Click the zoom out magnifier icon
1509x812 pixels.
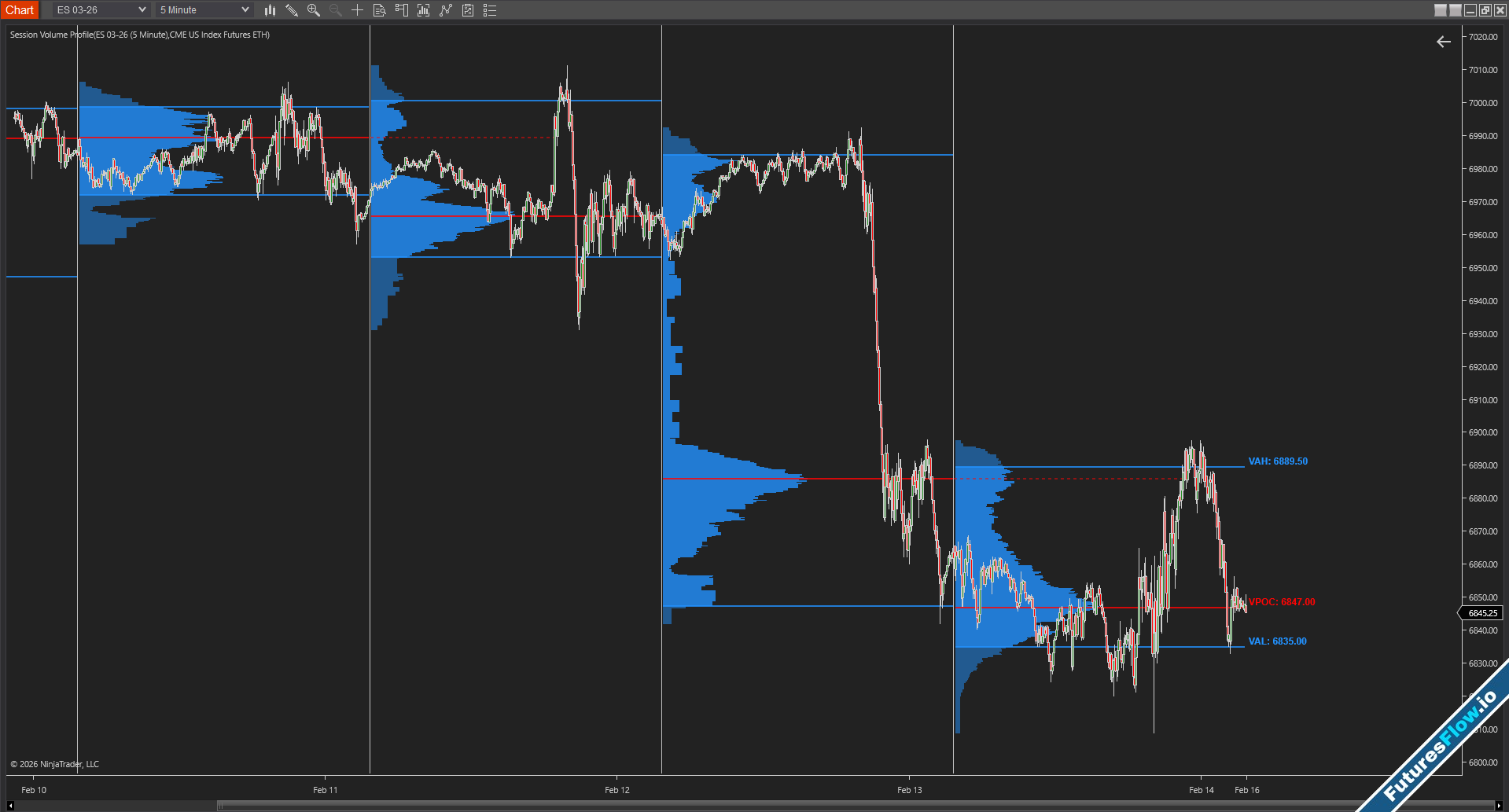pos(336,10)
